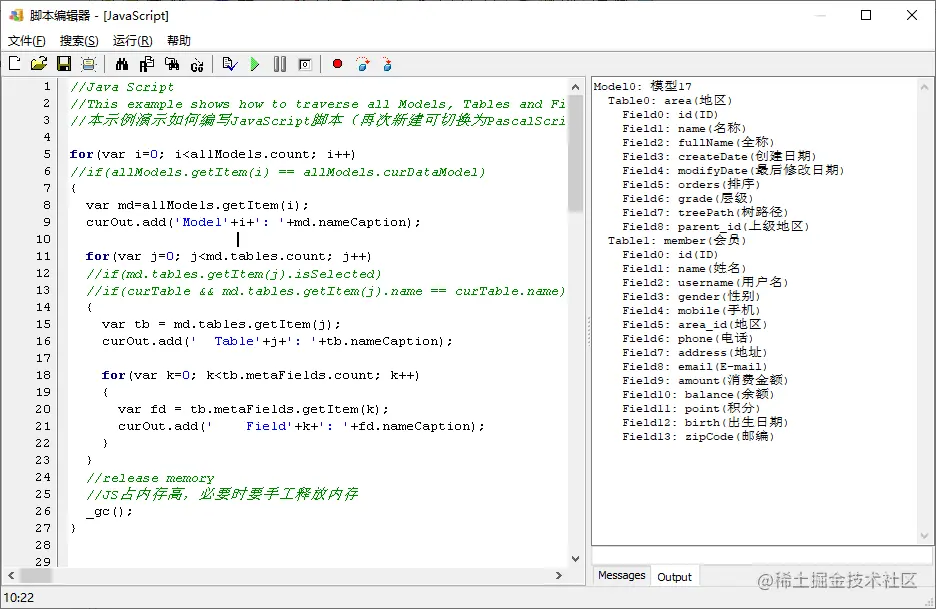Screen dimensions: 936x609
Task: Click the editor horizontal scrollbar thumb
Action: coord(36,576)
